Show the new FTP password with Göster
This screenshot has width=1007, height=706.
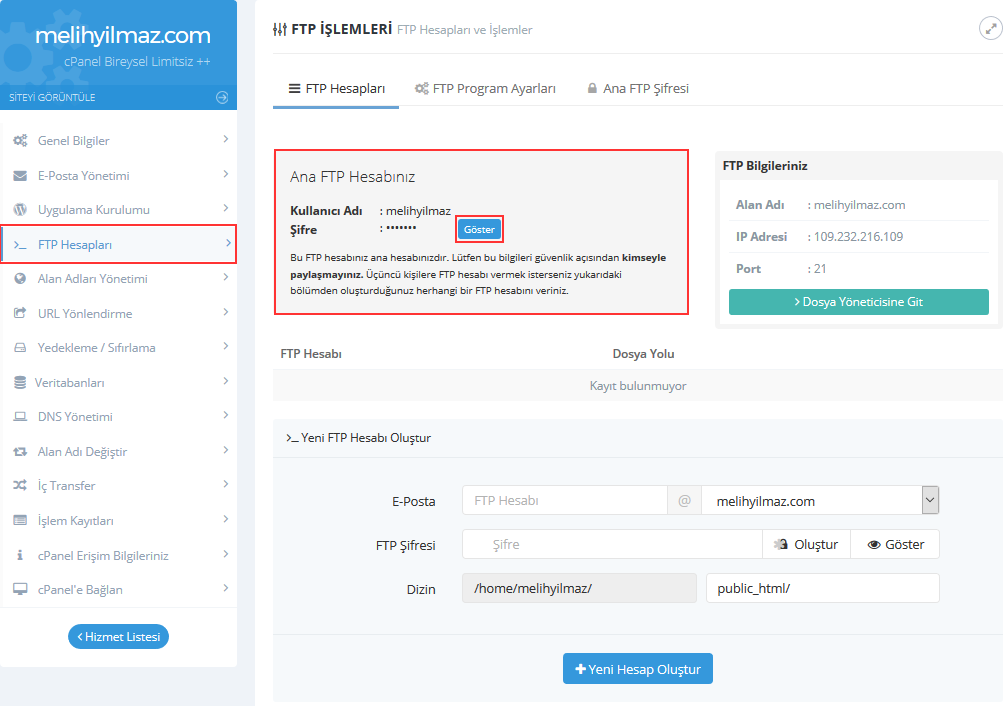click(895, 545)
